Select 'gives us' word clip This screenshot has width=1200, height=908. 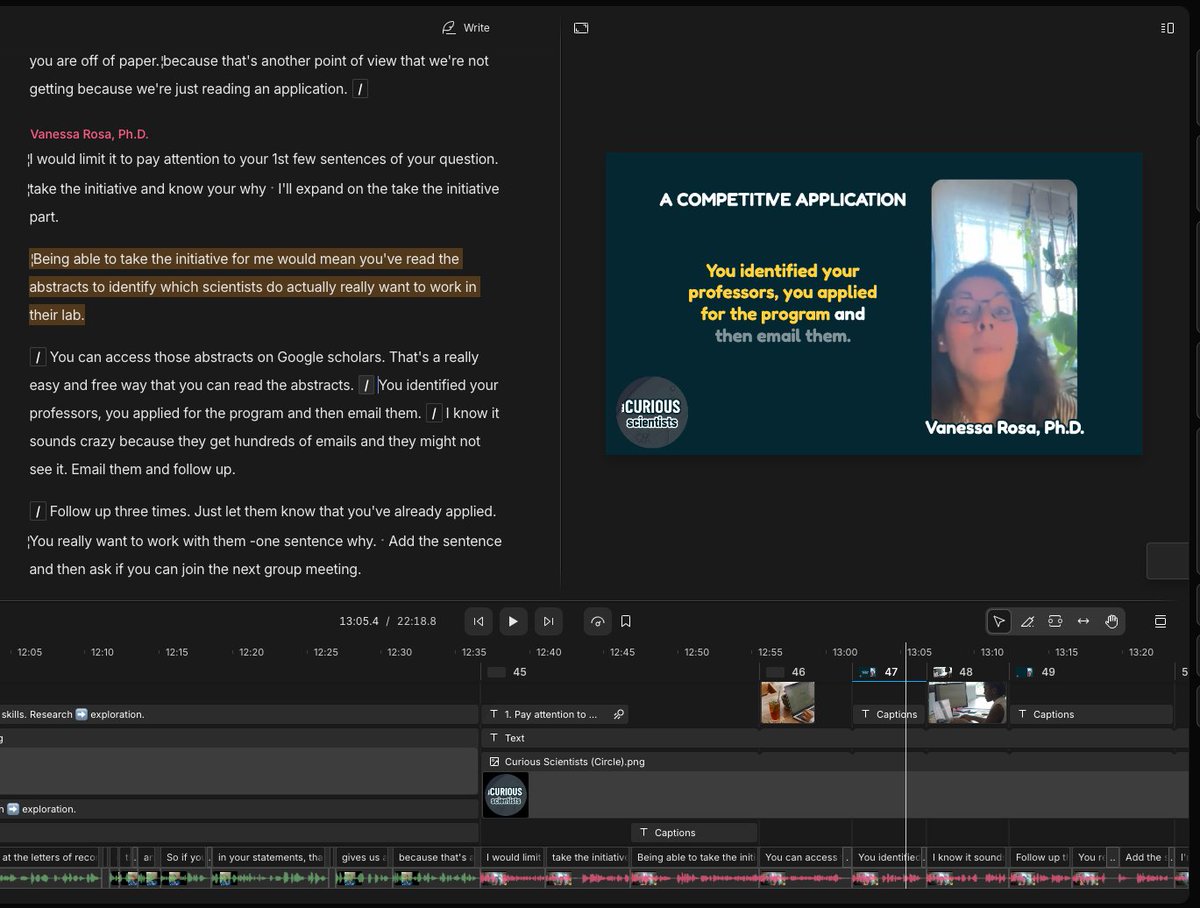pos(362,857)
